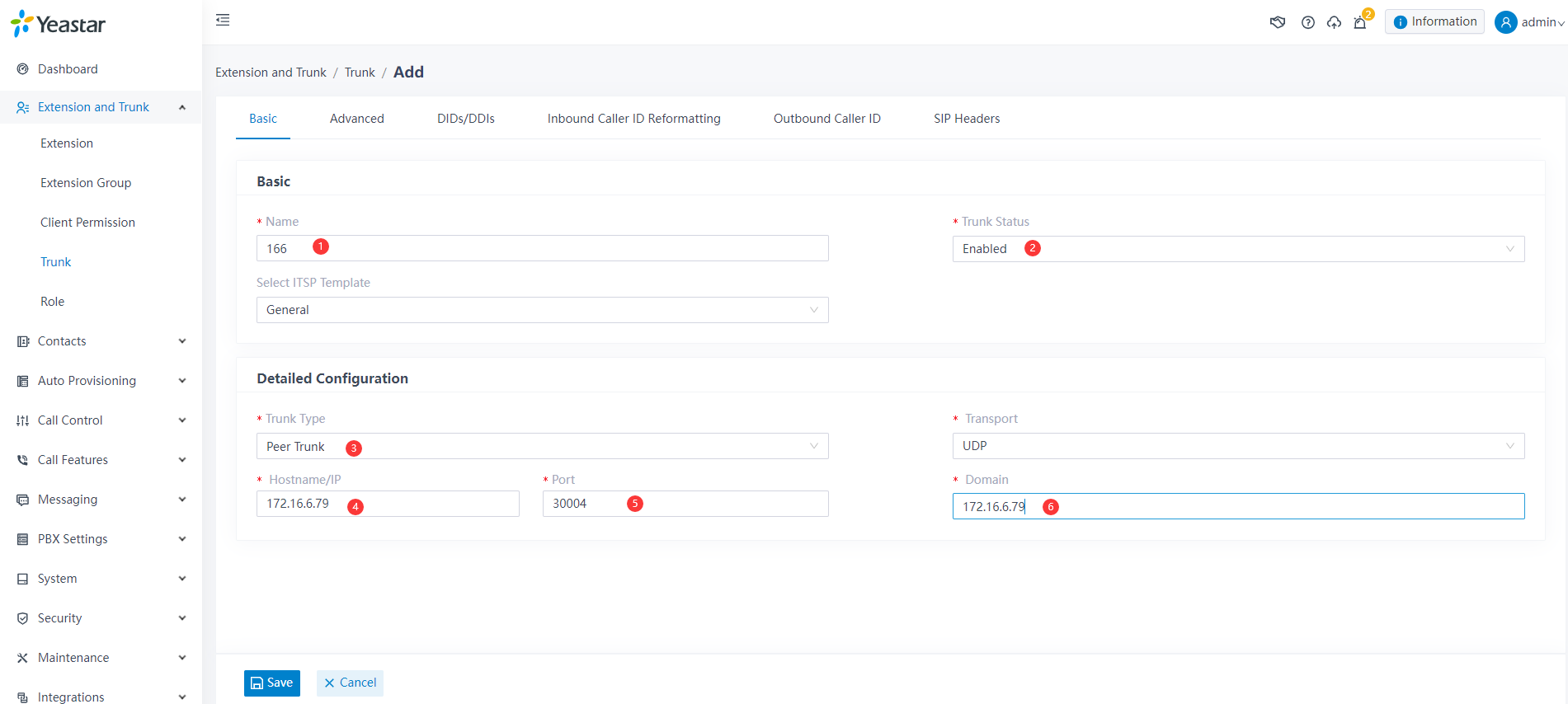Screen dimensions: 1568x704
Task: Open Client Permission in the sidebar
Action: pos(87,223)
